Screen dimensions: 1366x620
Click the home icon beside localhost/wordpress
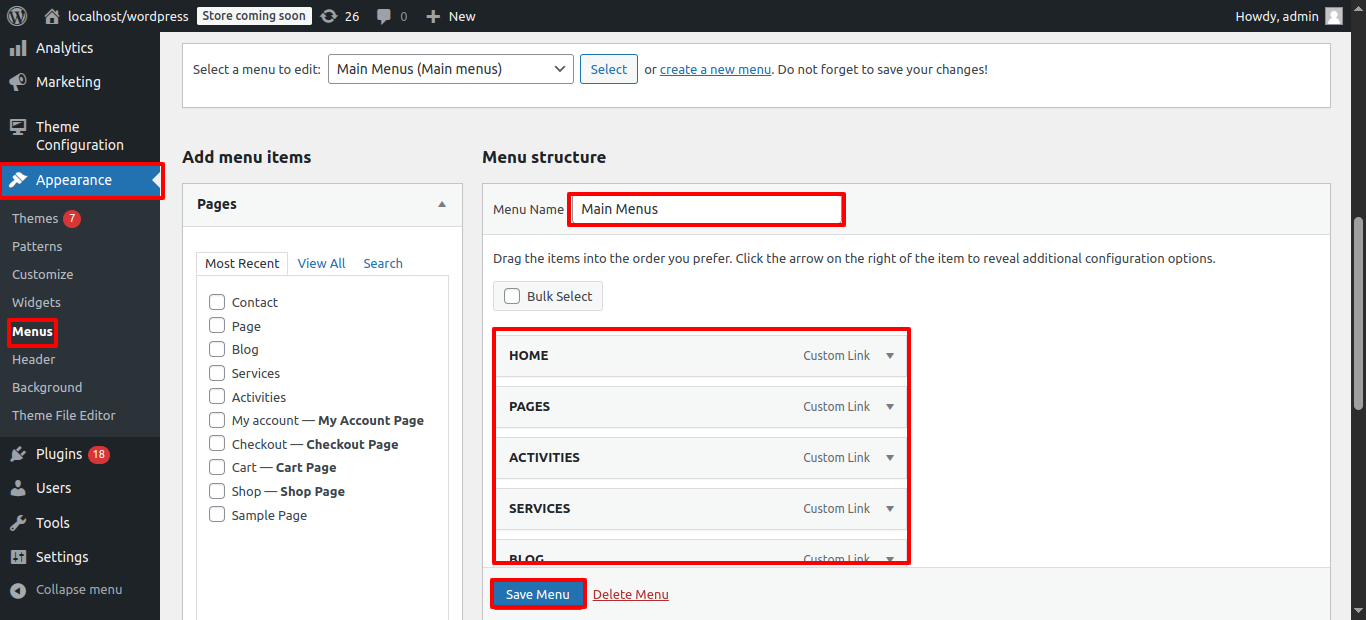[x=52, y=16]
